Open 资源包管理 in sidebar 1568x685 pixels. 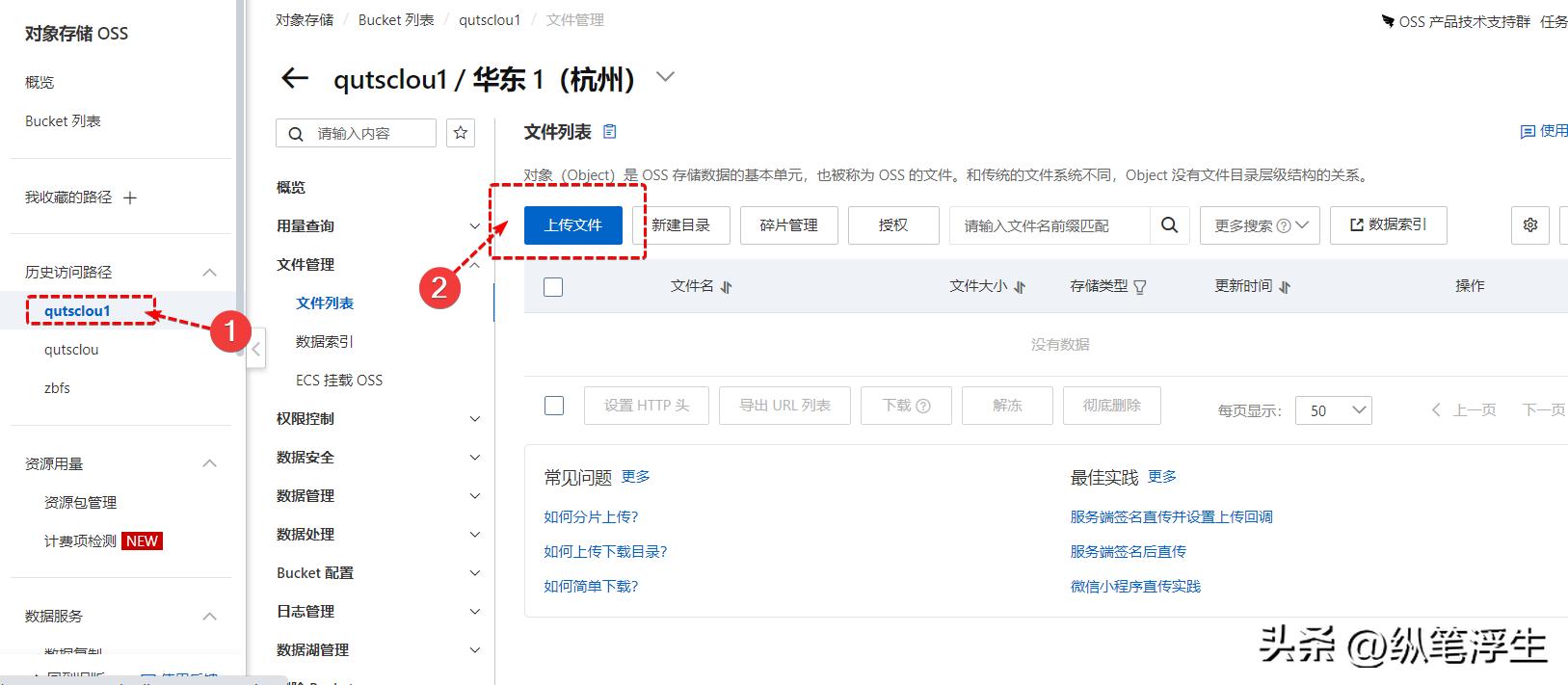(80, 503)
